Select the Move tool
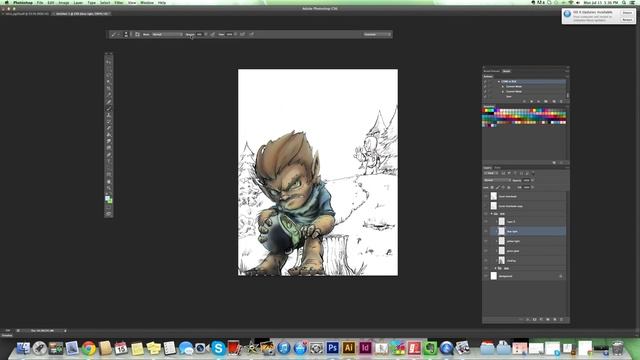 pos(109,62)
